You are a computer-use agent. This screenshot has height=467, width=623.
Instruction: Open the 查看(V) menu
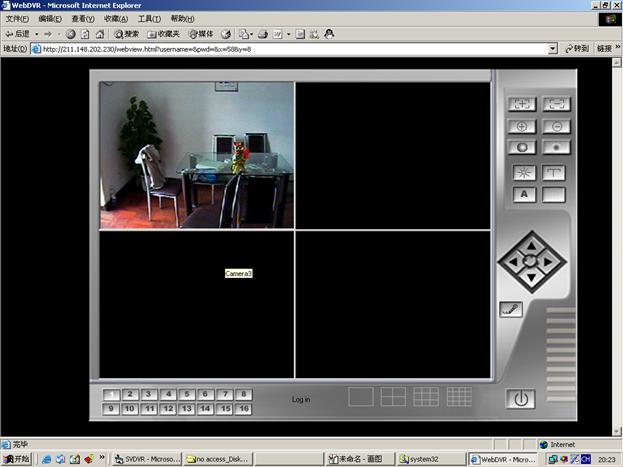click(84, 19)
